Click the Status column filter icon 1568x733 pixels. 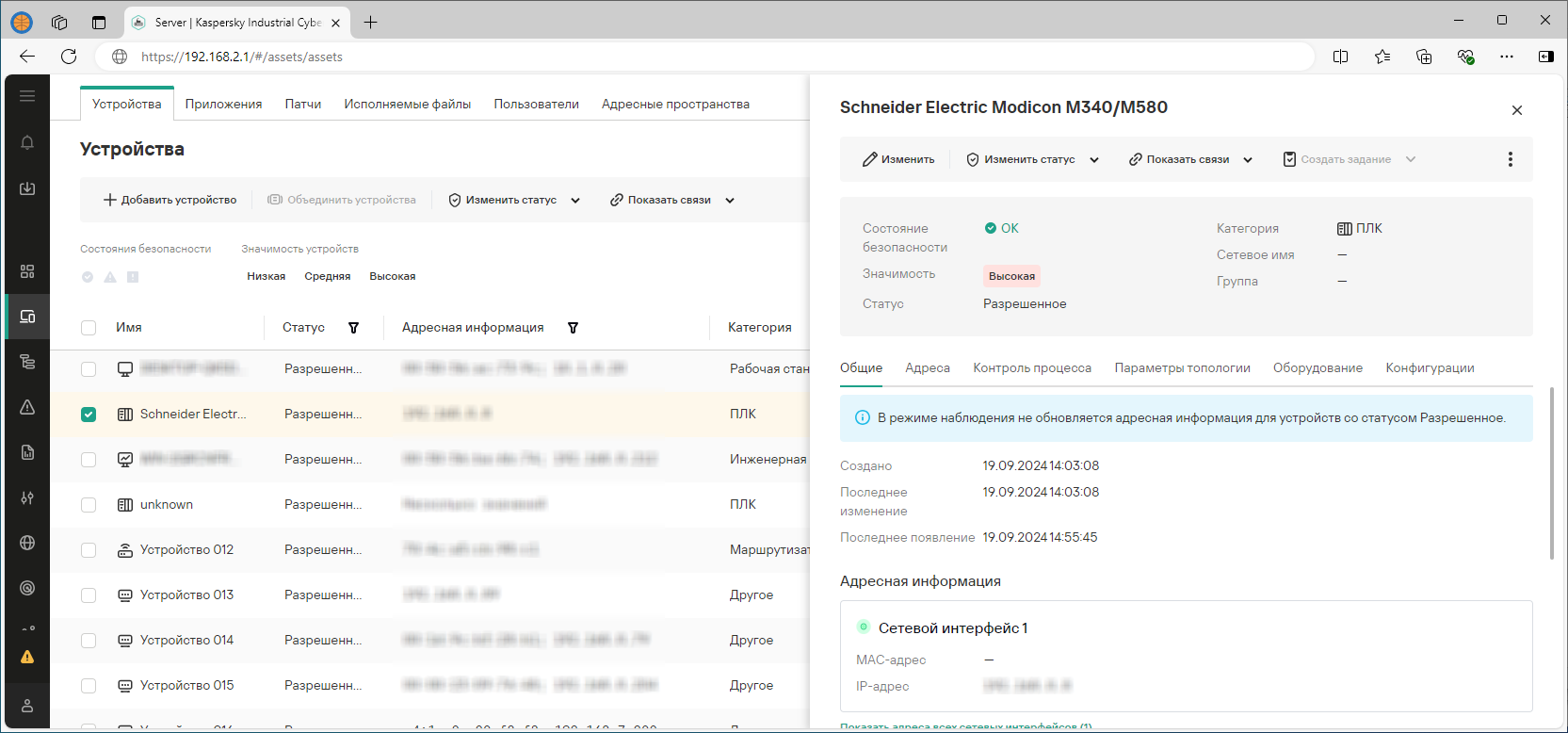354,328
